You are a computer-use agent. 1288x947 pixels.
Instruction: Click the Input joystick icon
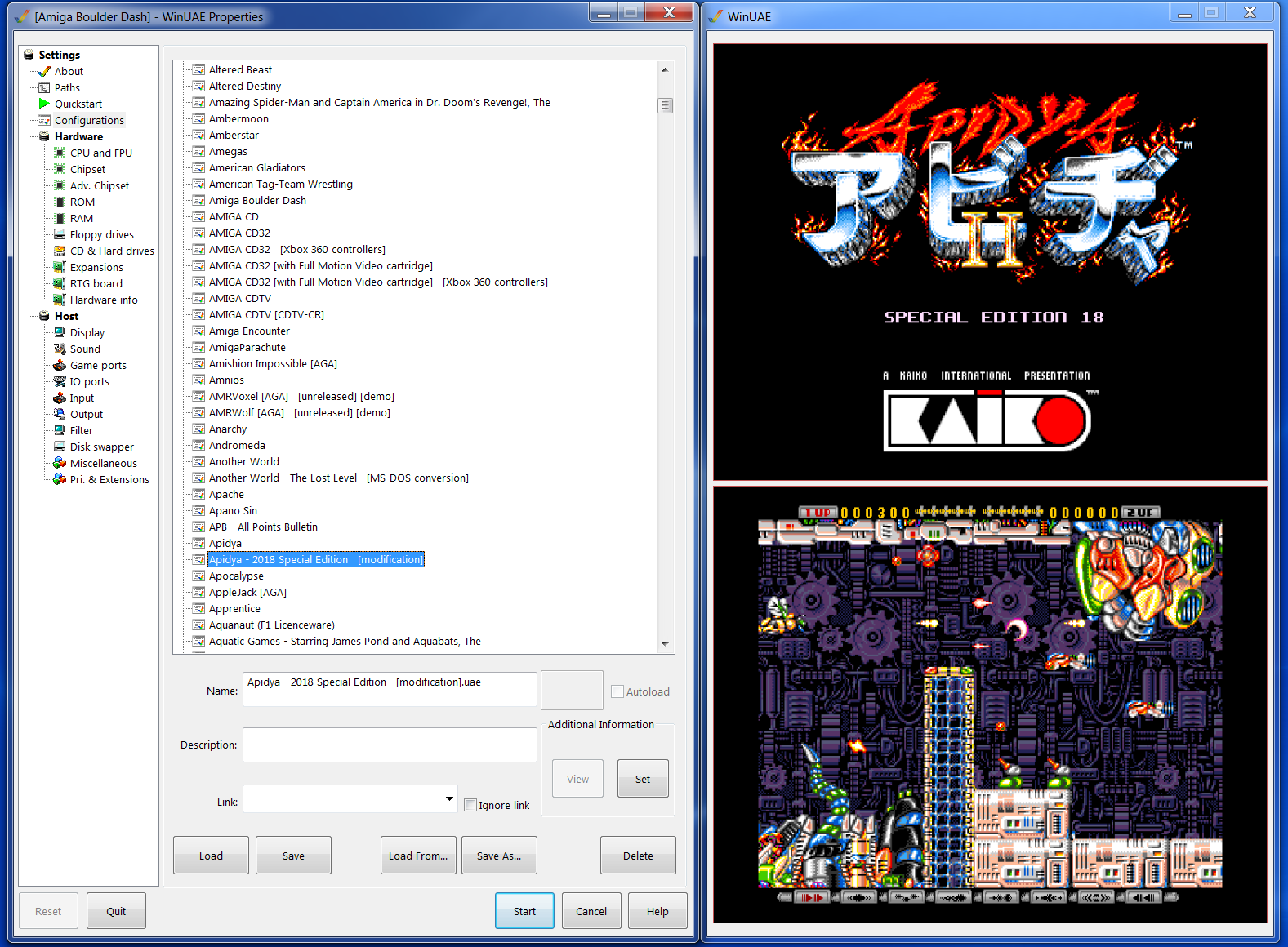coord(60,398)
